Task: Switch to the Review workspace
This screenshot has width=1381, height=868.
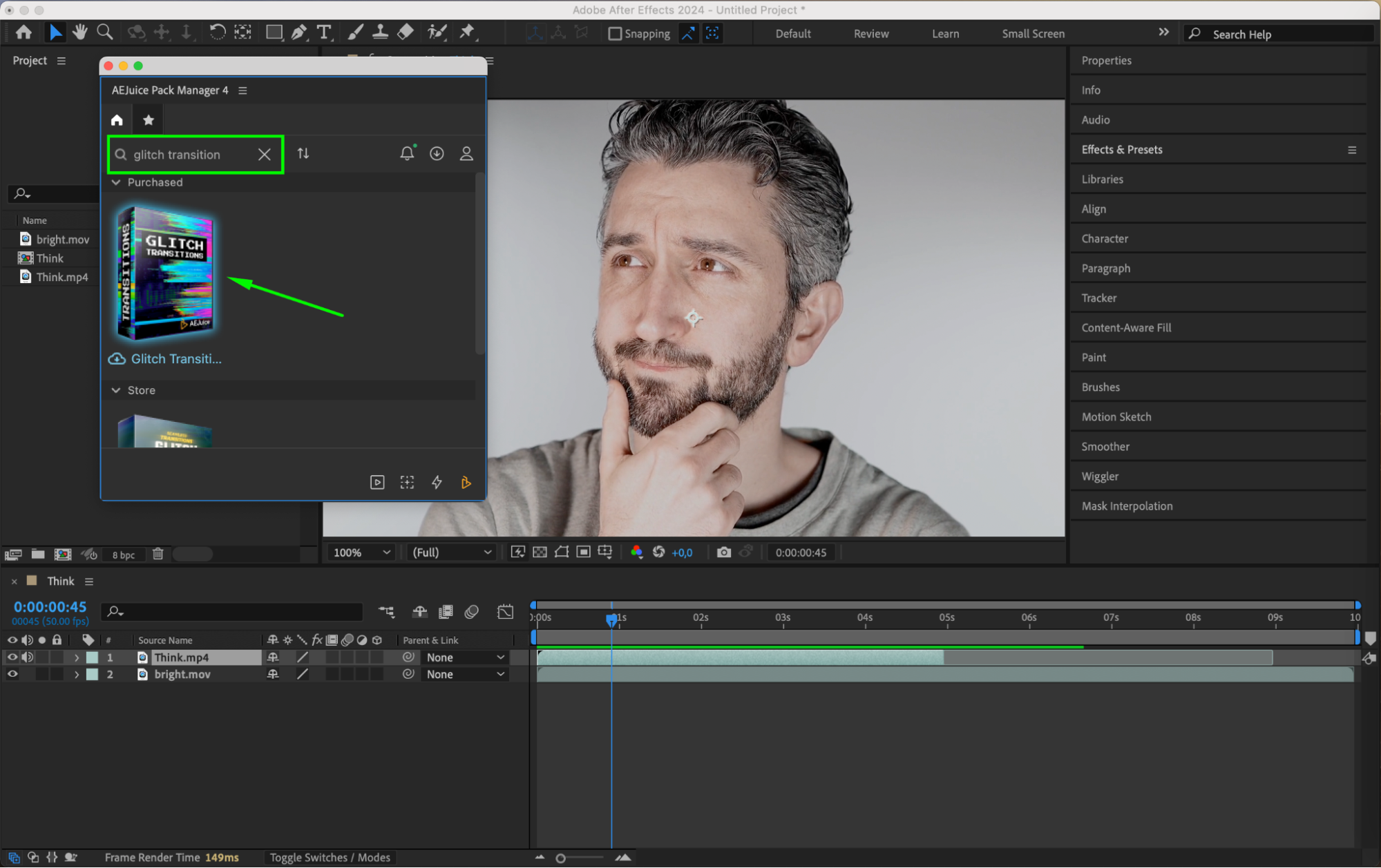Action: pos(870,34)
